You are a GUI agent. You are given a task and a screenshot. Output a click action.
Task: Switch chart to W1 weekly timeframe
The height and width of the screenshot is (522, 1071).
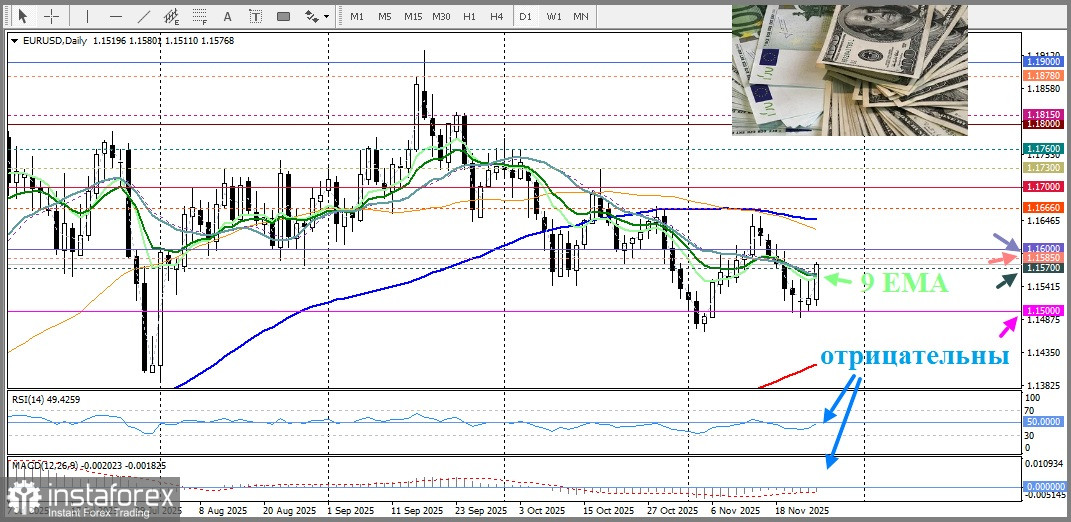pos(554,16)
